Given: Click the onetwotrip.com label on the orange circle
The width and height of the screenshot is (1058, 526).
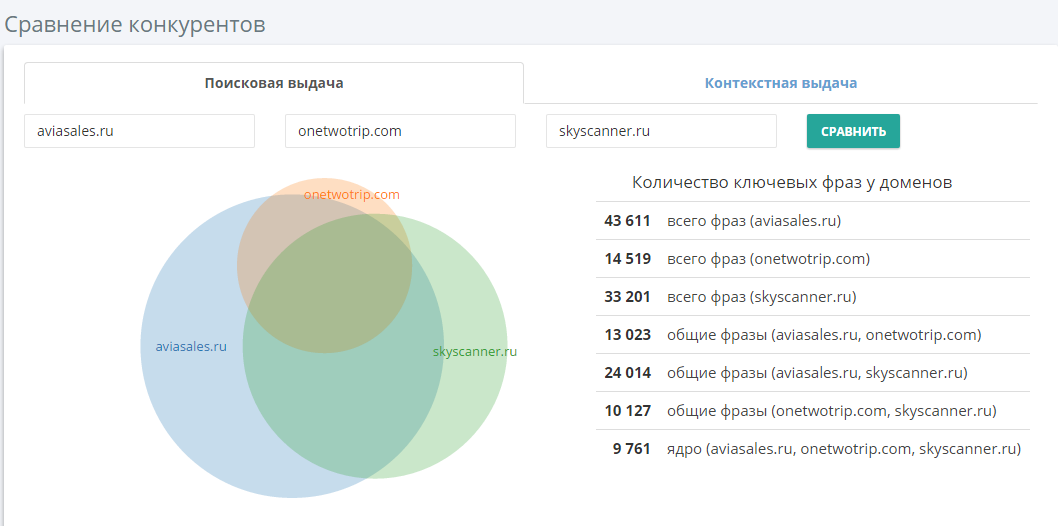Looking at the screenshot, I should (x=351, y=194).
